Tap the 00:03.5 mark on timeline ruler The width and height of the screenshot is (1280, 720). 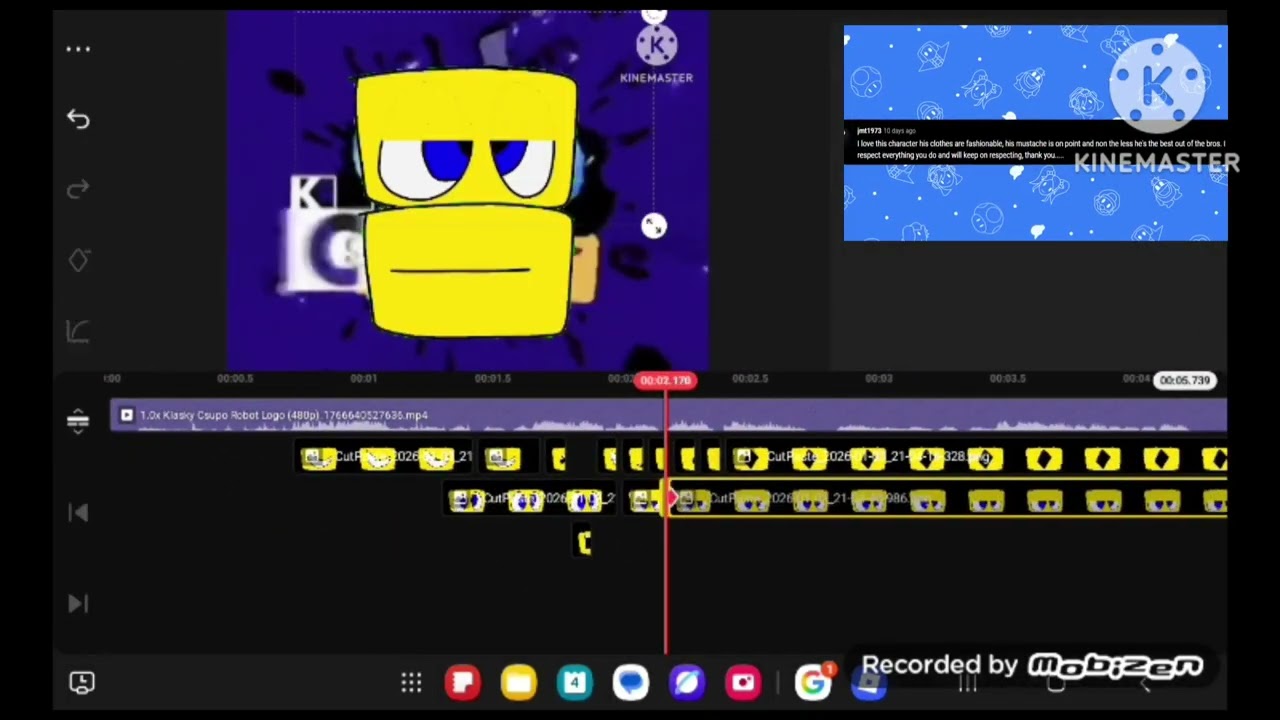1008,379
